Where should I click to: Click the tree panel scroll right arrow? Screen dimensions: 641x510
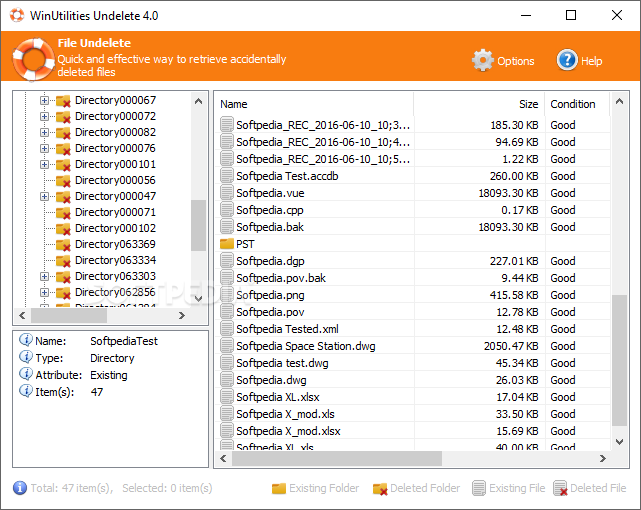(x=182, y=315)
